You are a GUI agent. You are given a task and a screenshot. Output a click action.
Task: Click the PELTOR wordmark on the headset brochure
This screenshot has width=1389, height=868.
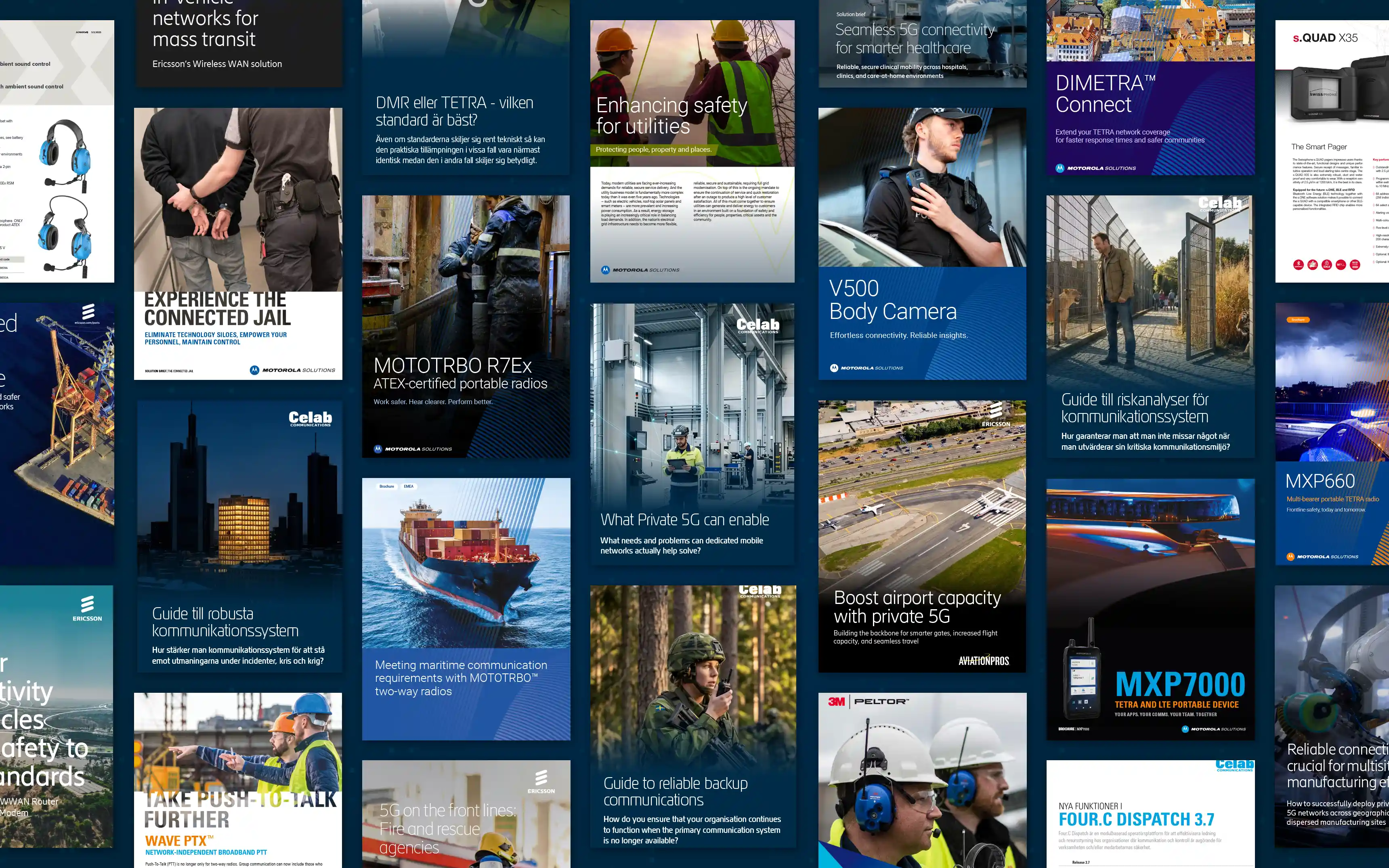(881, 702)
